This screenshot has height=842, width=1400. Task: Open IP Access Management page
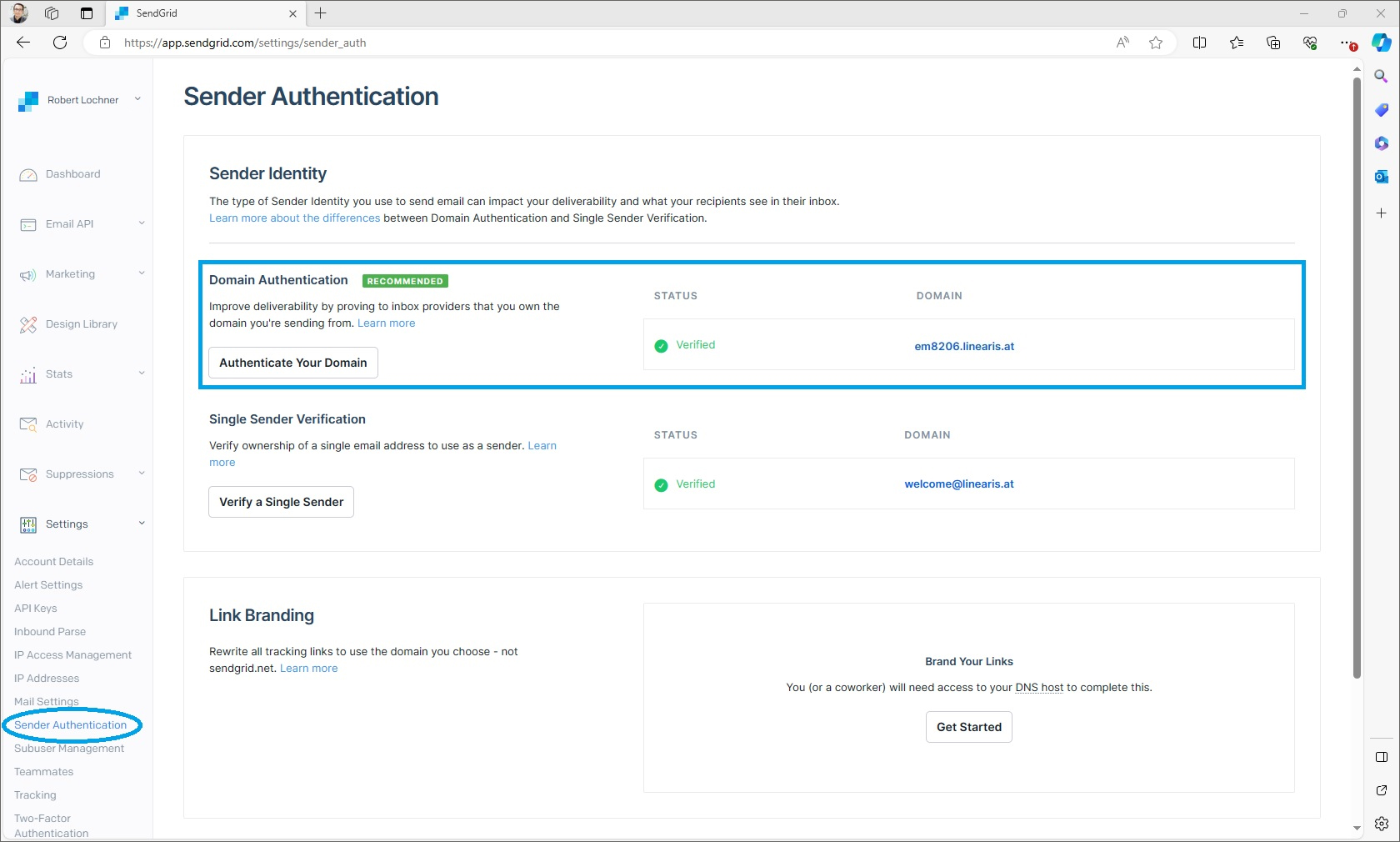click(x=72, y=655)
